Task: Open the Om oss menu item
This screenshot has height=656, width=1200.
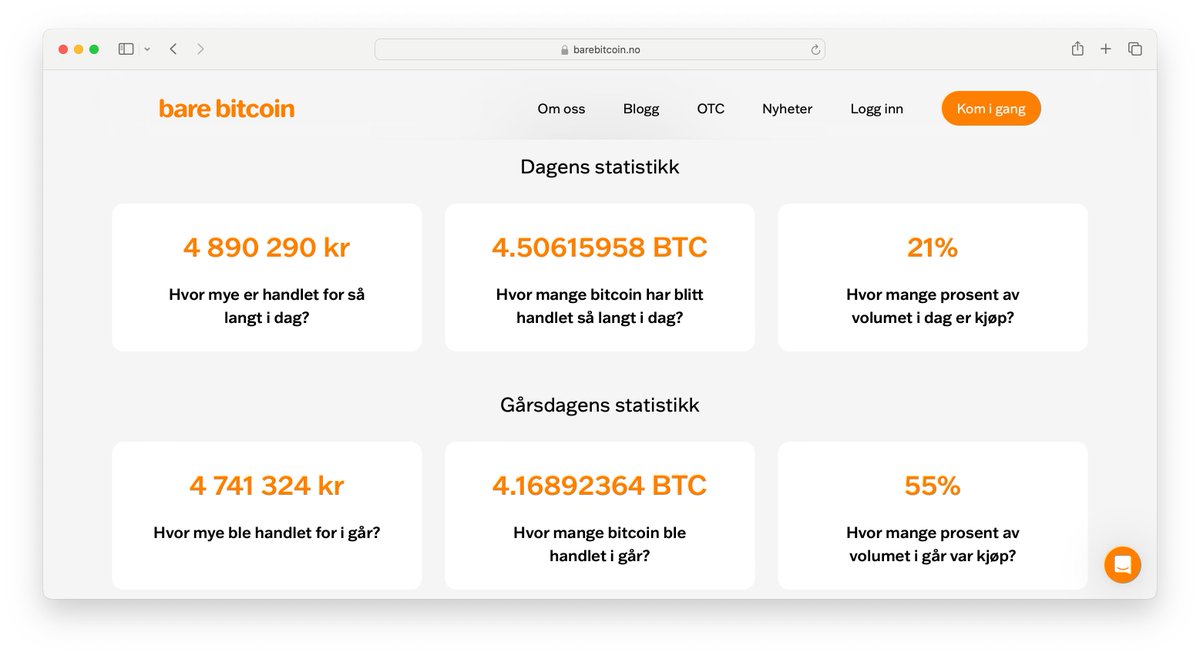Action: click(x=561, y=108)
